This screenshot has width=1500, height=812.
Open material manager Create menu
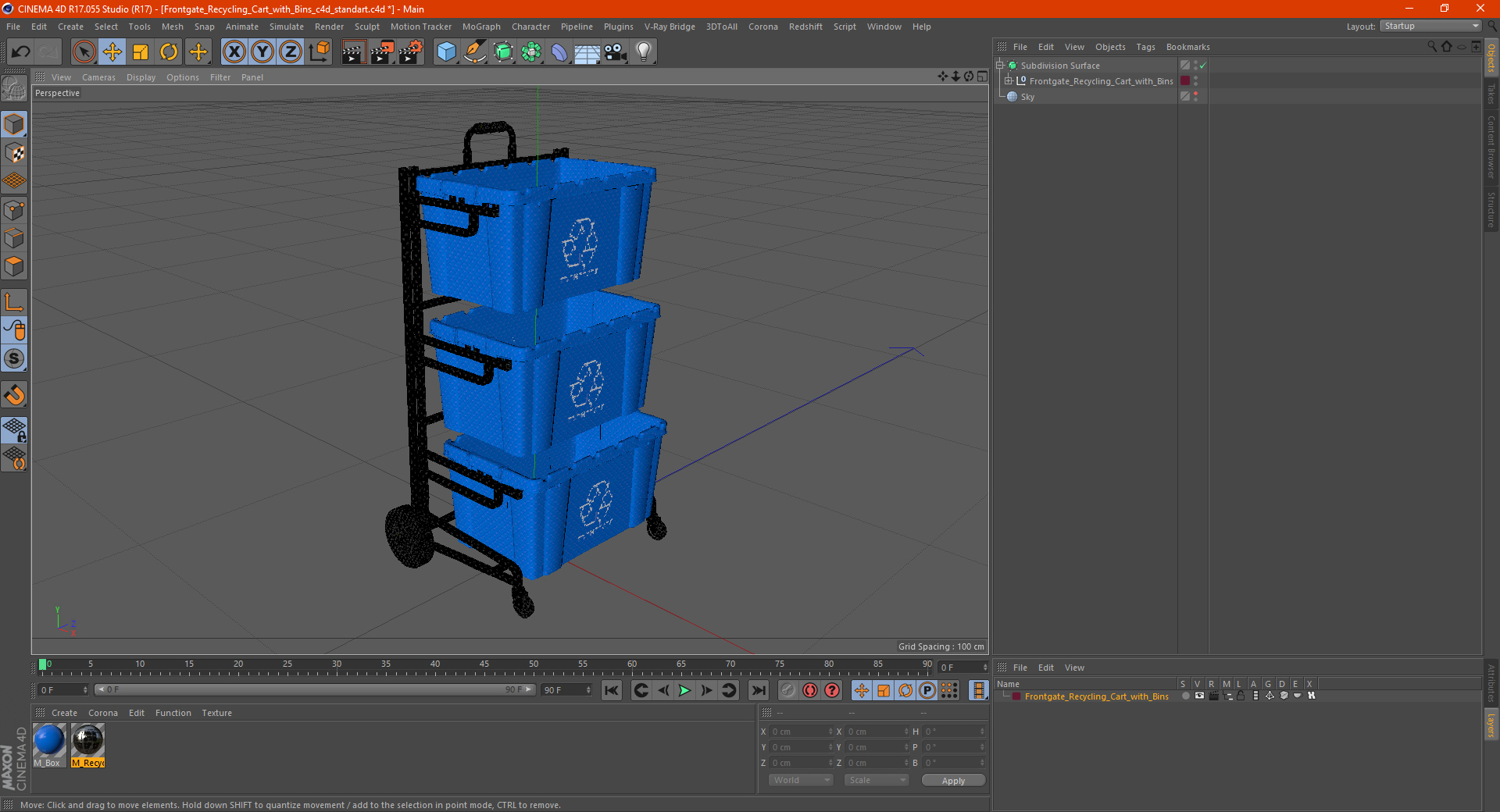(x=64, y=713)
